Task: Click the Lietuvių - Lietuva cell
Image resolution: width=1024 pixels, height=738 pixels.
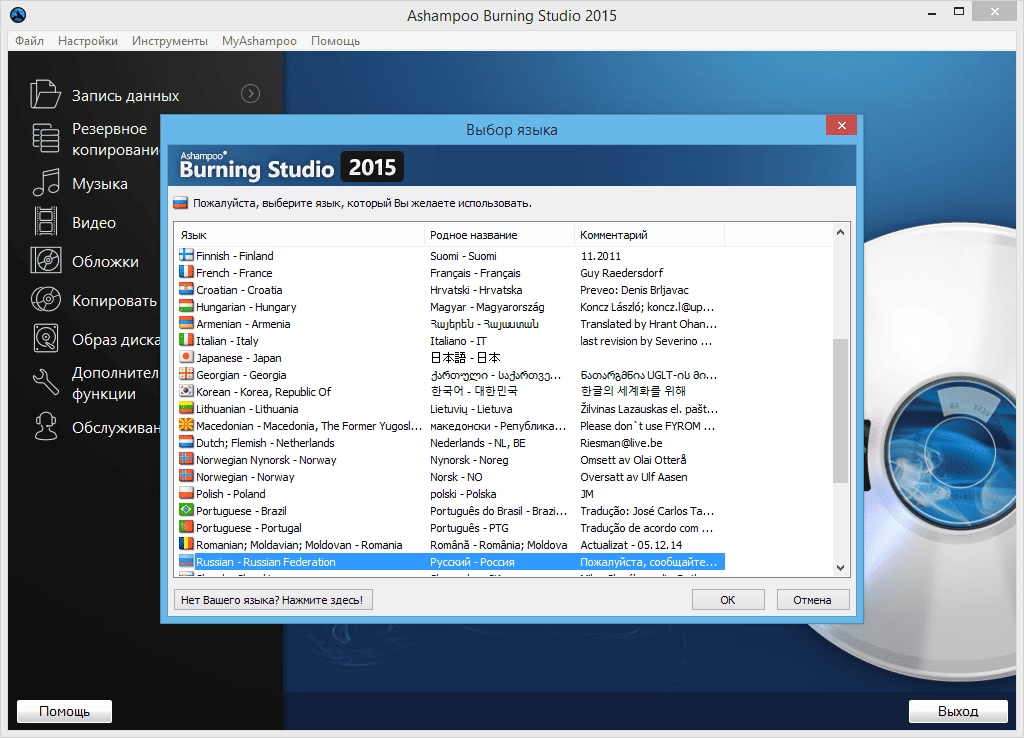Action: pyautogui.click(x=471, y=409)
